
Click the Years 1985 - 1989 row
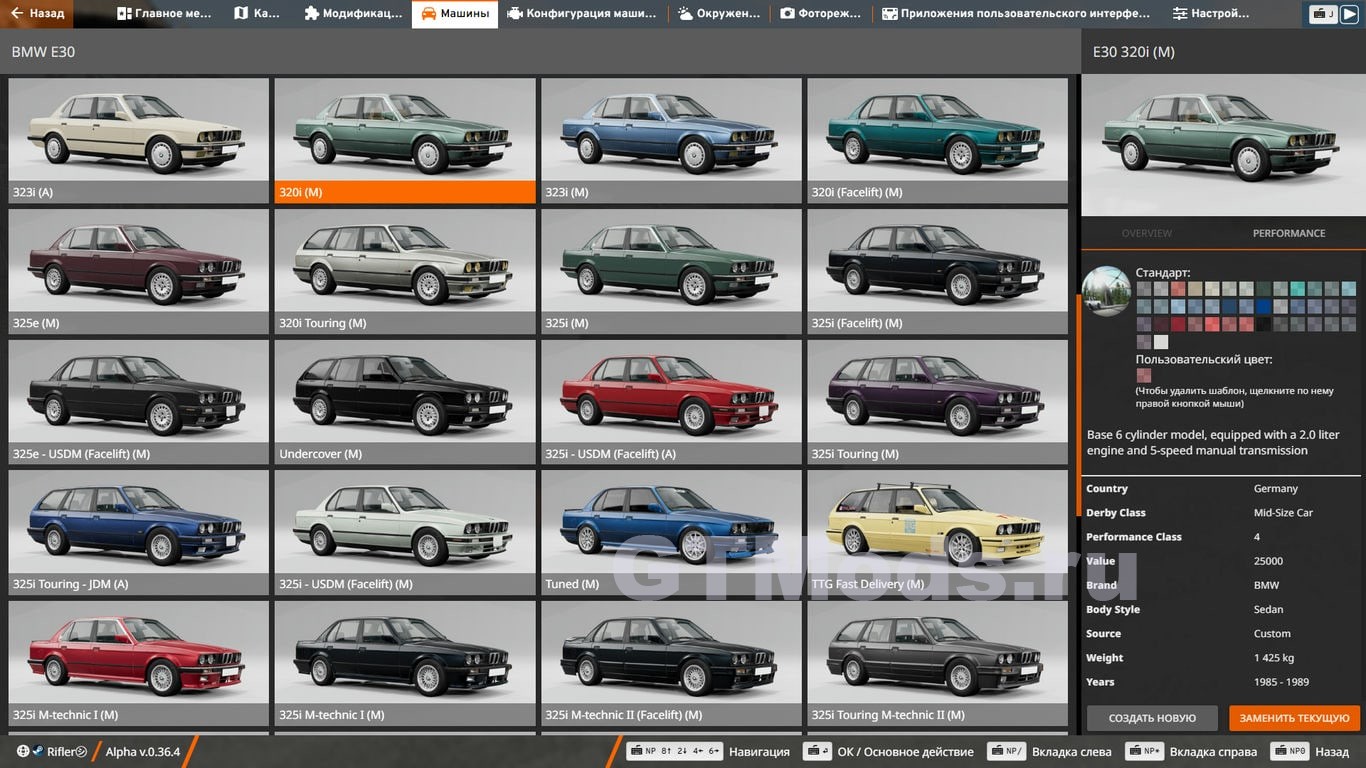click(x=1223, y=682)
